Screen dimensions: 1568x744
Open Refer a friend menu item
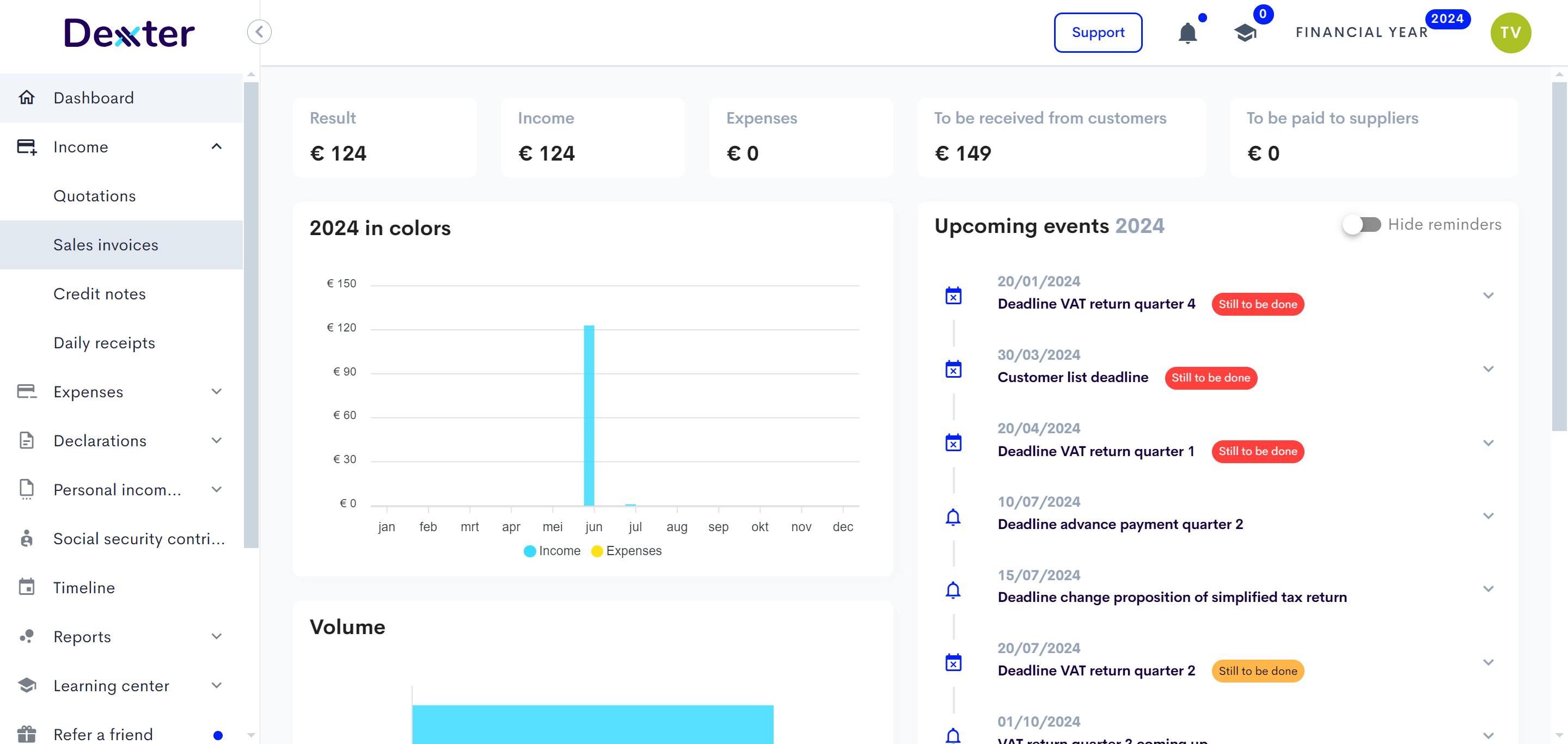[122, 733]
